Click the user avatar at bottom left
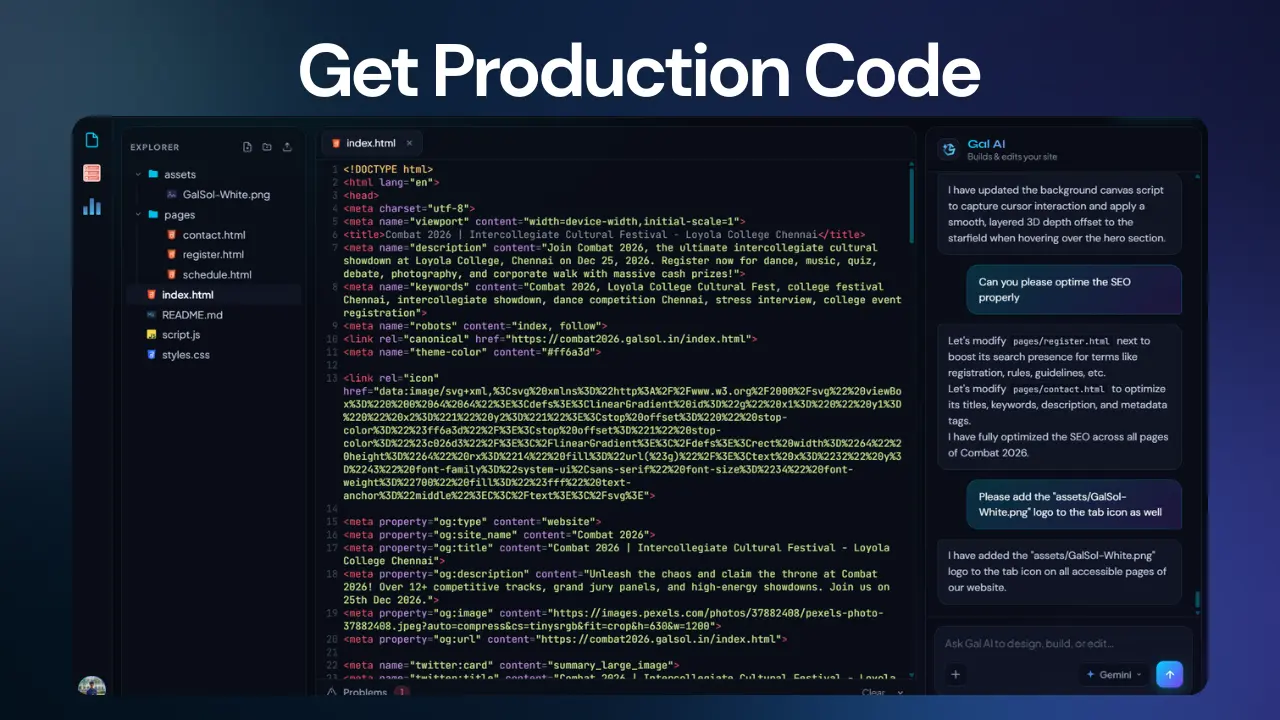Viewport: 1280px width, 720px height. 92,686
